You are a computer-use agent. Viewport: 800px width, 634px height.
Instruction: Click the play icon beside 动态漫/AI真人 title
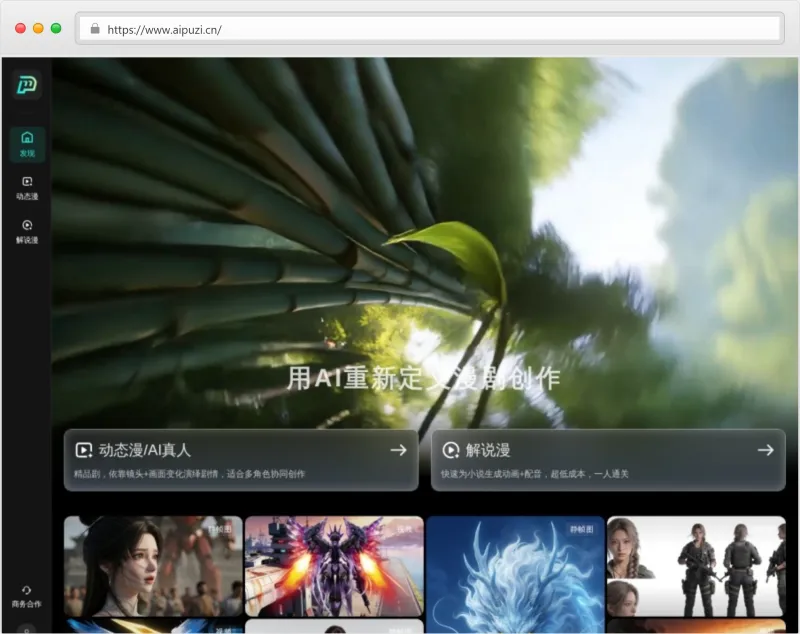click(84, 450)
